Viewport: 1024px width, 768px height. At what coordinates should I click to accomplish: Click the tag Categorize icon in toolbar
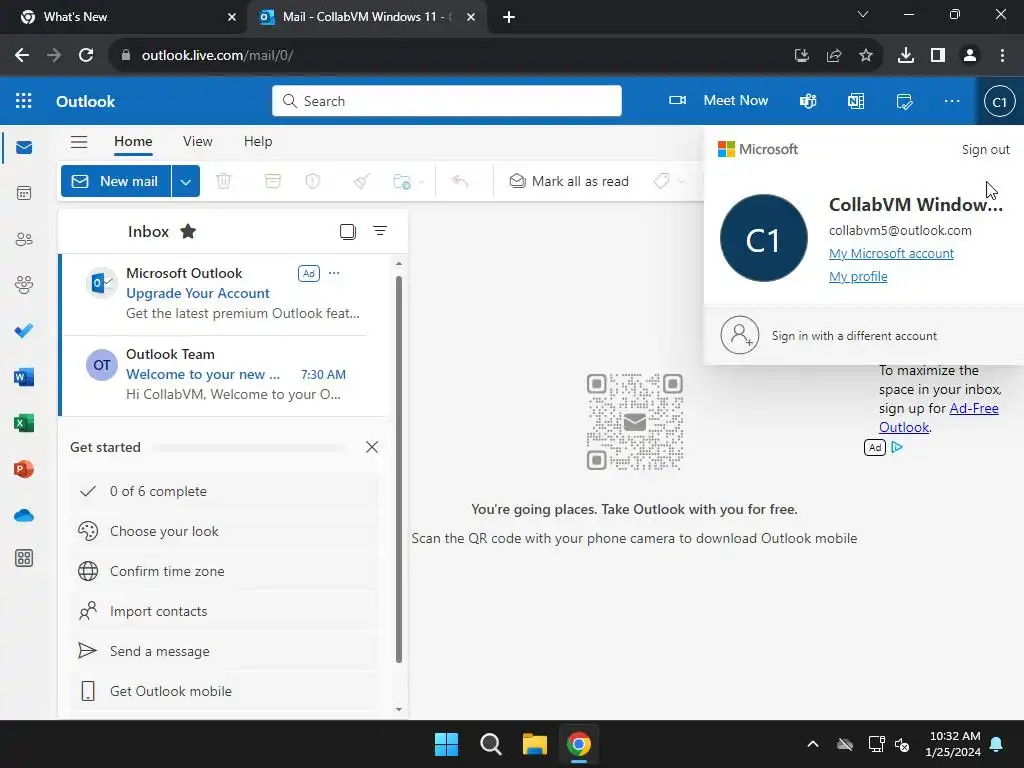pos(662,181)
